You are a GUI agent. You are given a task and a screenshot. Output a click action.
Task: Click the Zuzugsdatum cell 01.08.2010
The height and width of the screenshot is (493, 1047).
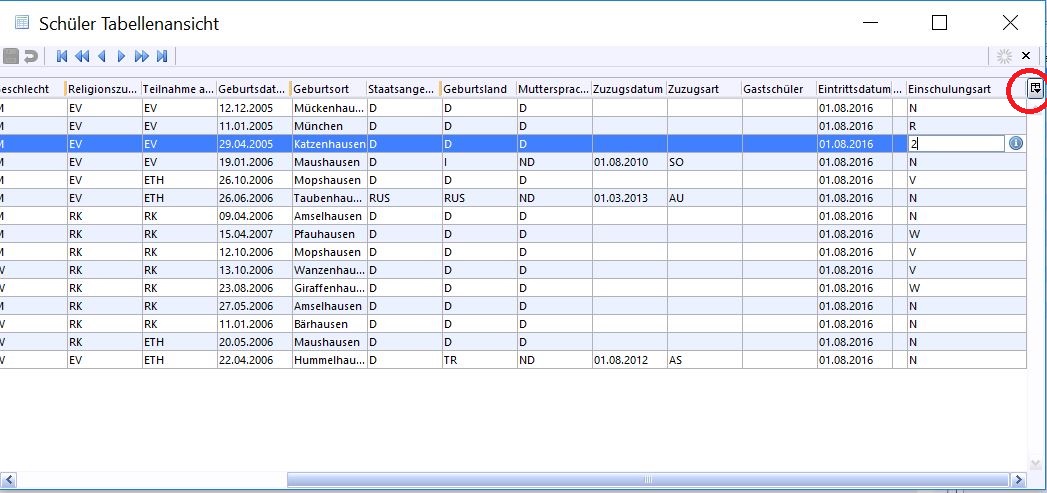tap(629, 162)
